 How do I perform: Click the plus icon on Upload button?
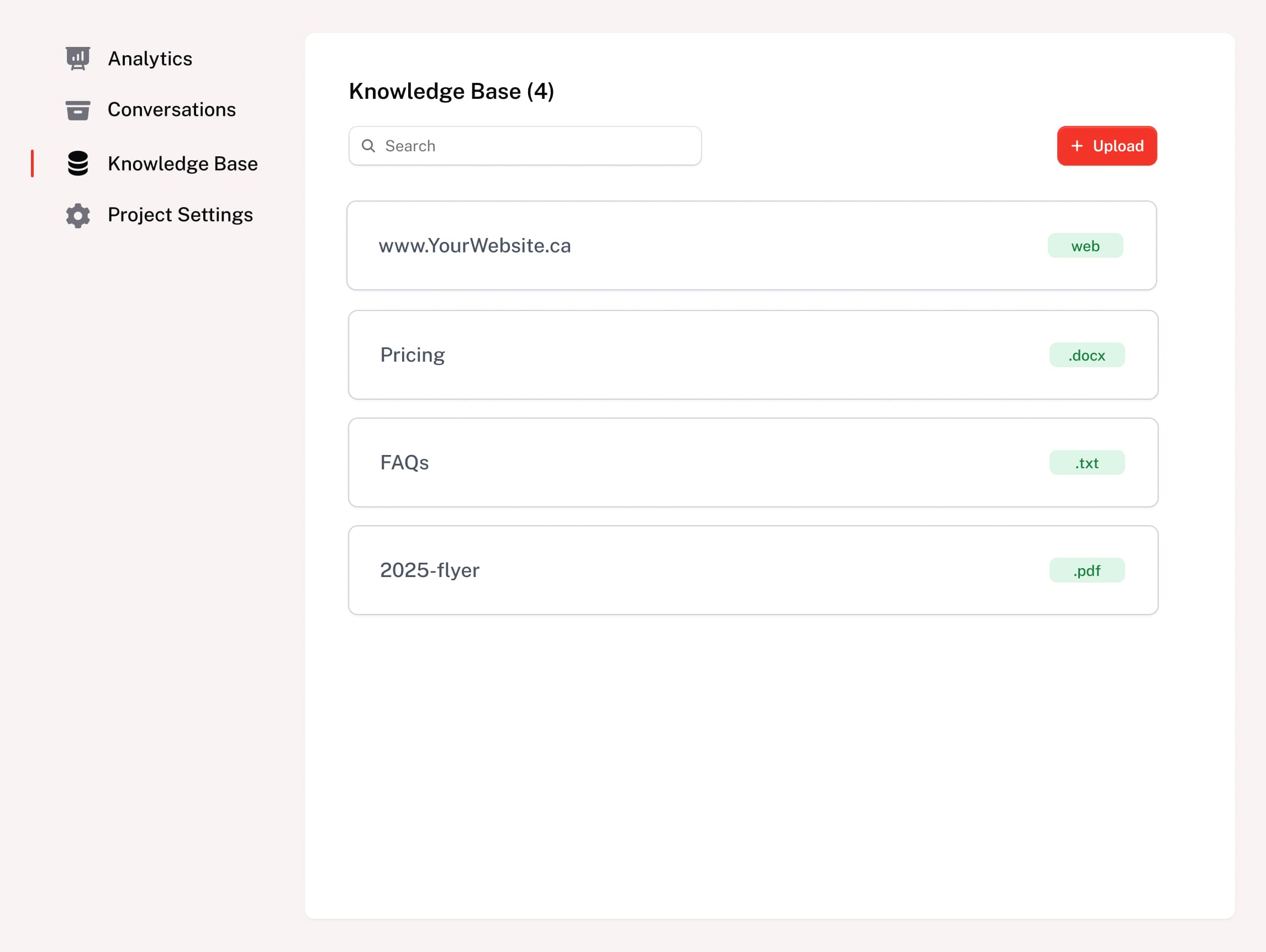pyautogui.click(x=1077, y=146)
